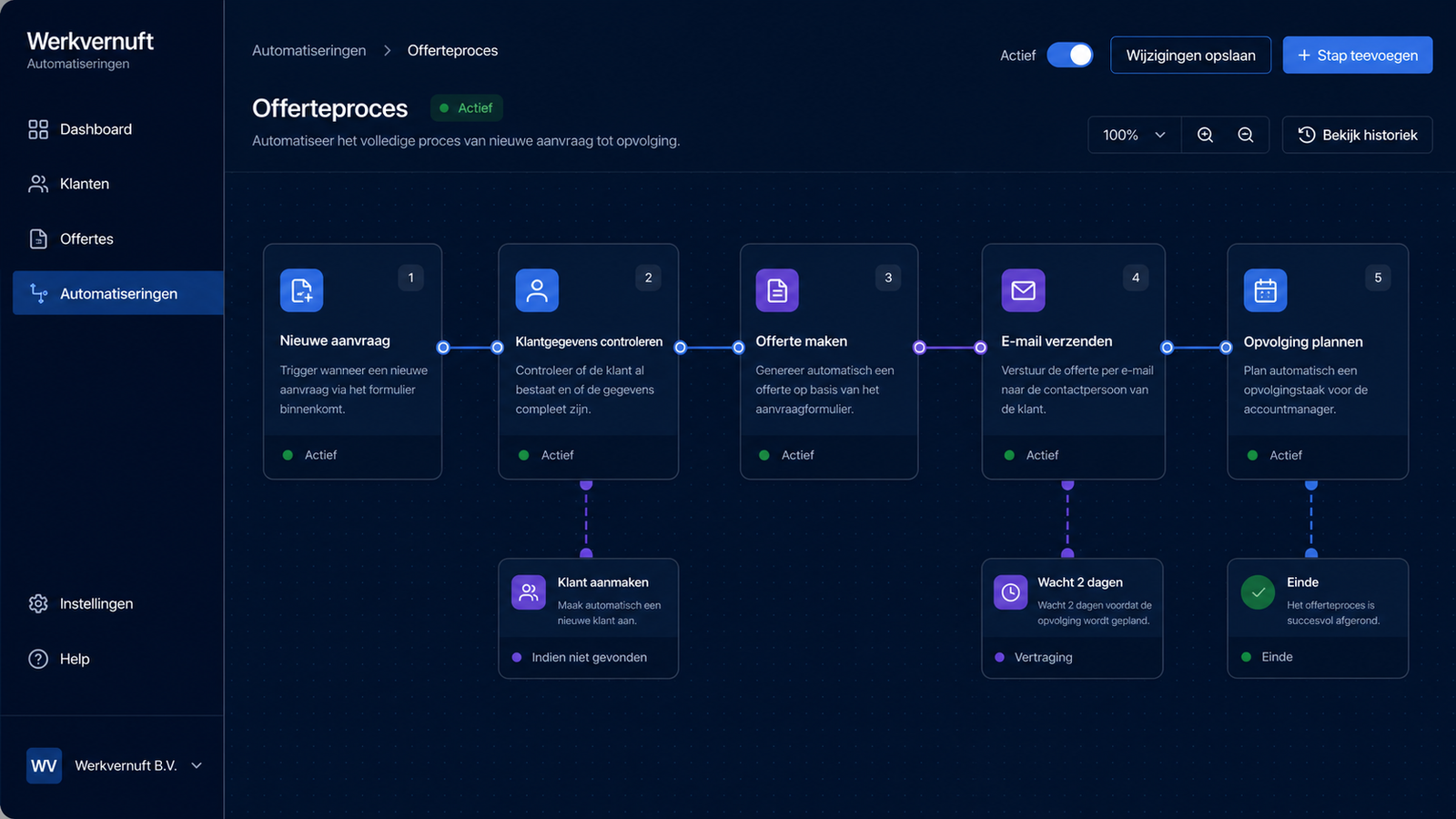Open the 100% zoom level dropdown

coord(1134,135)
